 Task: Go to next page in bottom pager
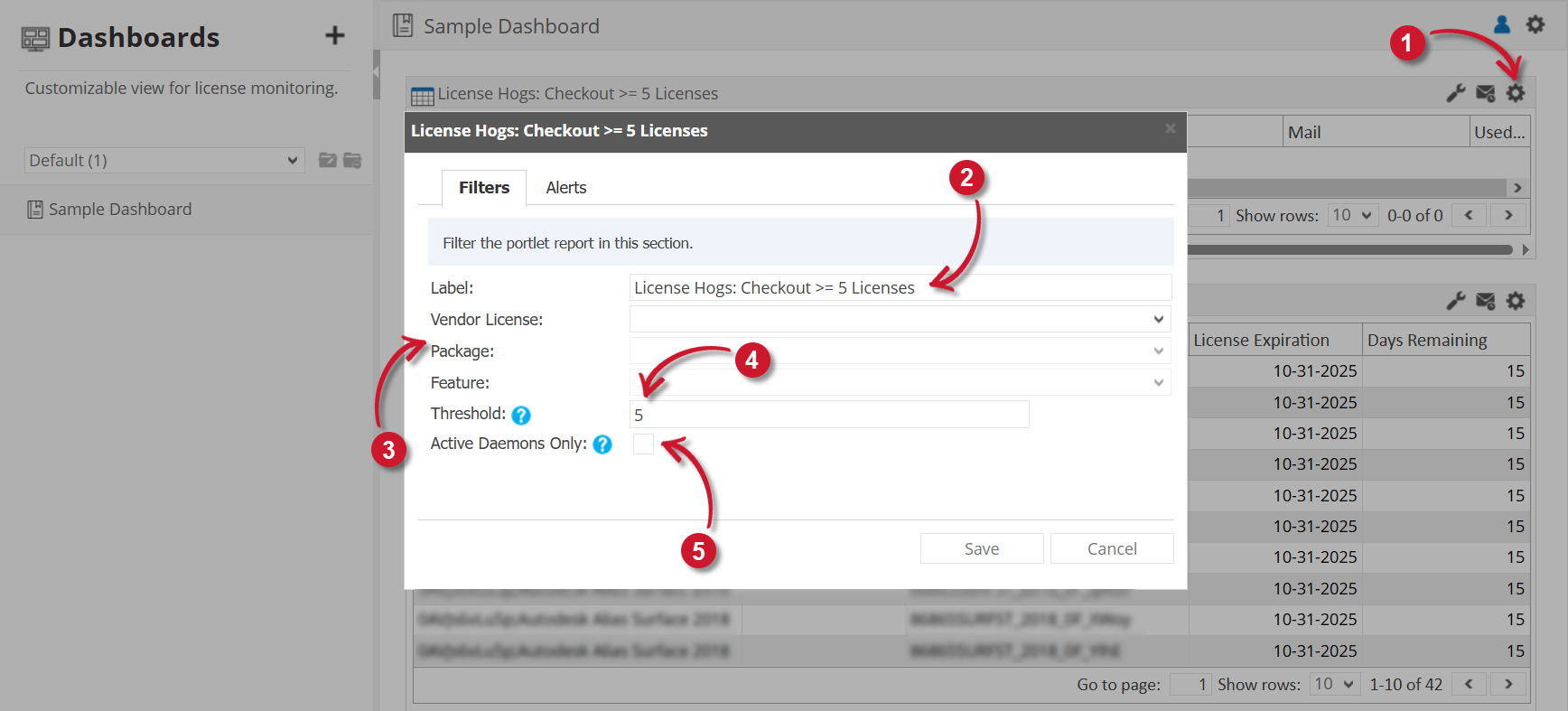(1508, 684)
